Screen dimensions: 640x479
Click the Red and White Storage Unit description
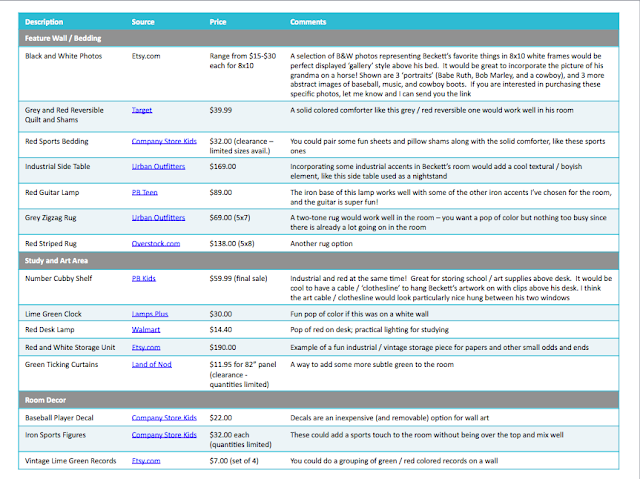[x=70, y=348]
